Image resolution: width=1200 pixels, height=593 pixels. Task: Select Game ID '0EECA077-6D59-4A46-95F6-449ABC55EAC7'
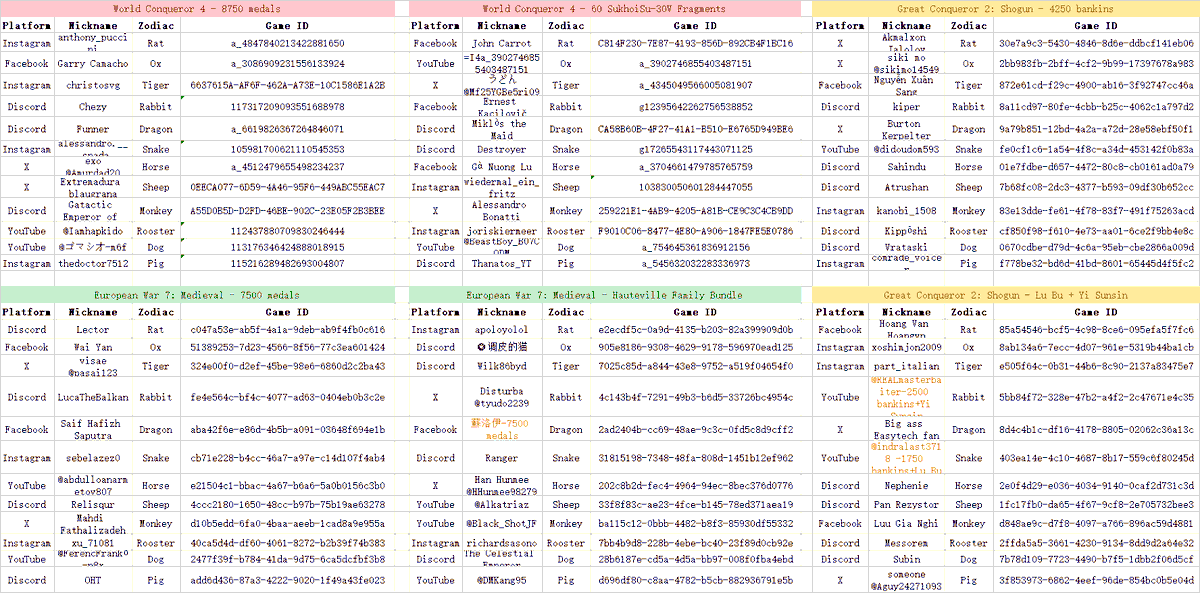(x=287, y=187)
